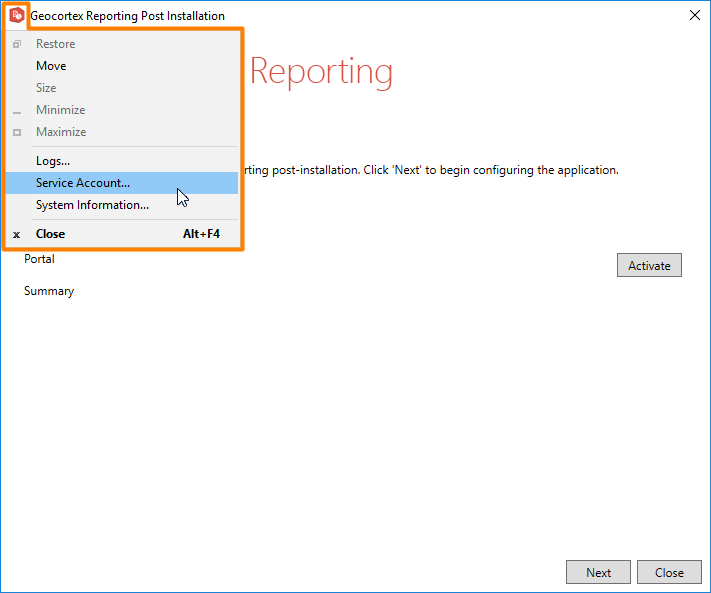Open the Service Account... menu item
This screenshot has height=593, width=711.
[83, 183]
